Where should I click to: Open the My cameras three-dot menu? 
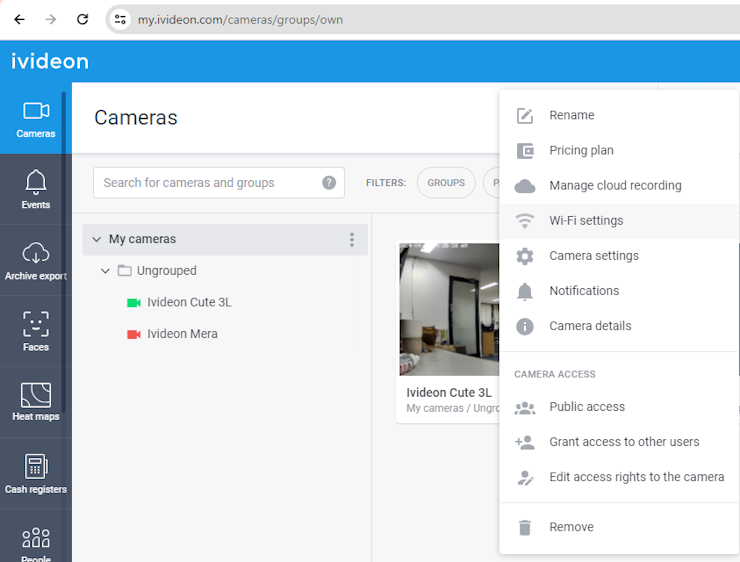(352, 240)
